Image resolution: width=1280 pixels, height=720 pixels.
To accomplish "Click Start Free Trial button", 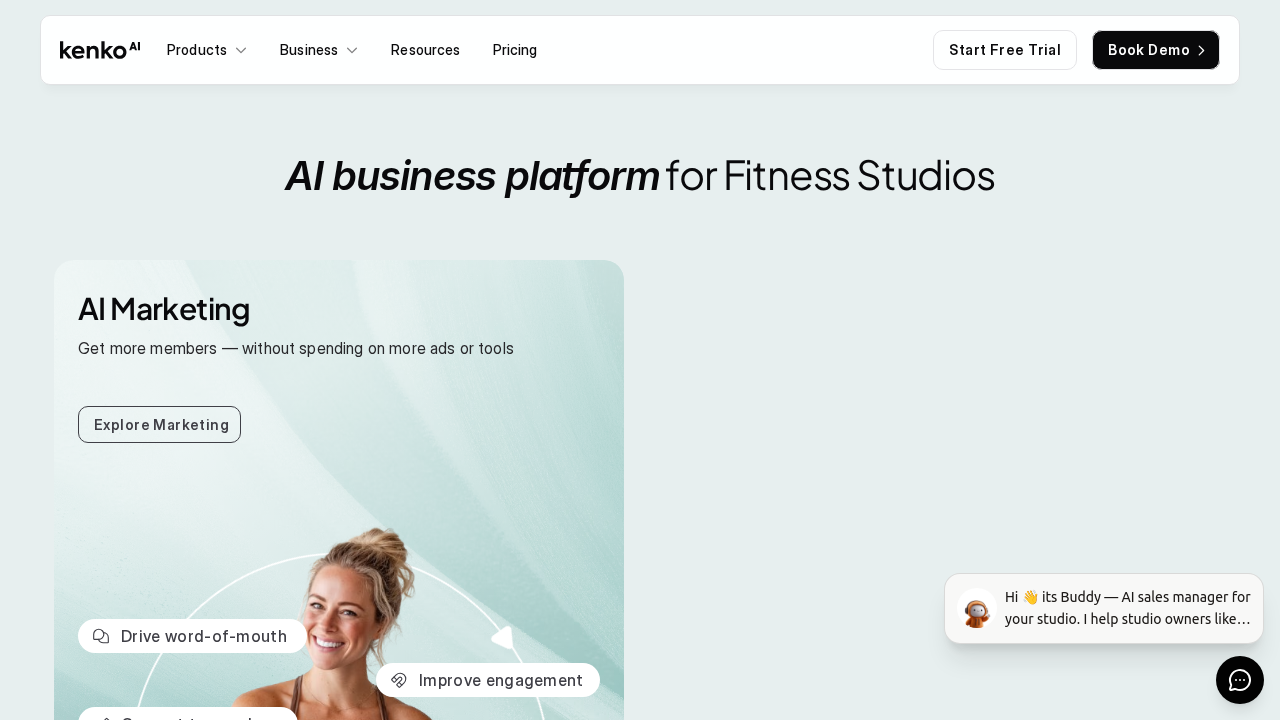I will (x=1005, y=50).
